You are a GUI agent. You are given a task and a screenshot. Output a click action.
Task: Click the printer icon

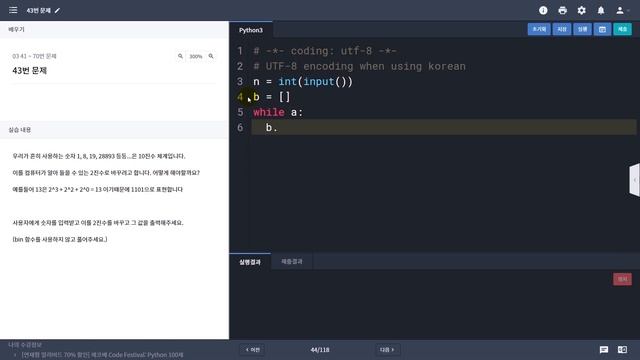click(x=562, y=11)
